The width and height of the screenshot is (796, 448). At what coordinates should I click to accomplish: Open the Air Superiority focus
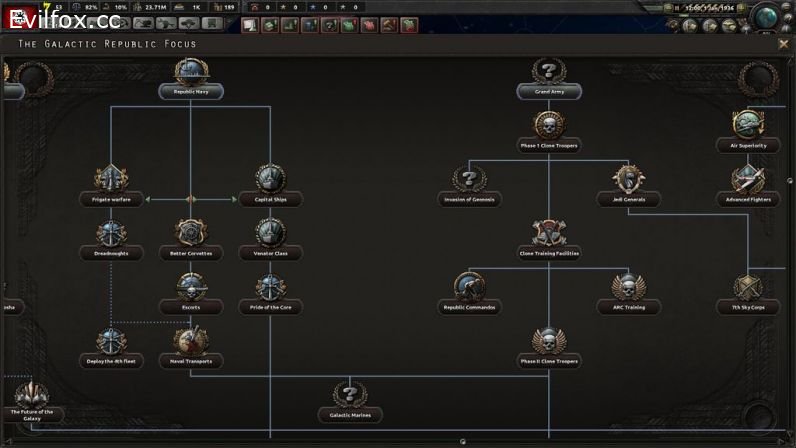pos(748,126)
